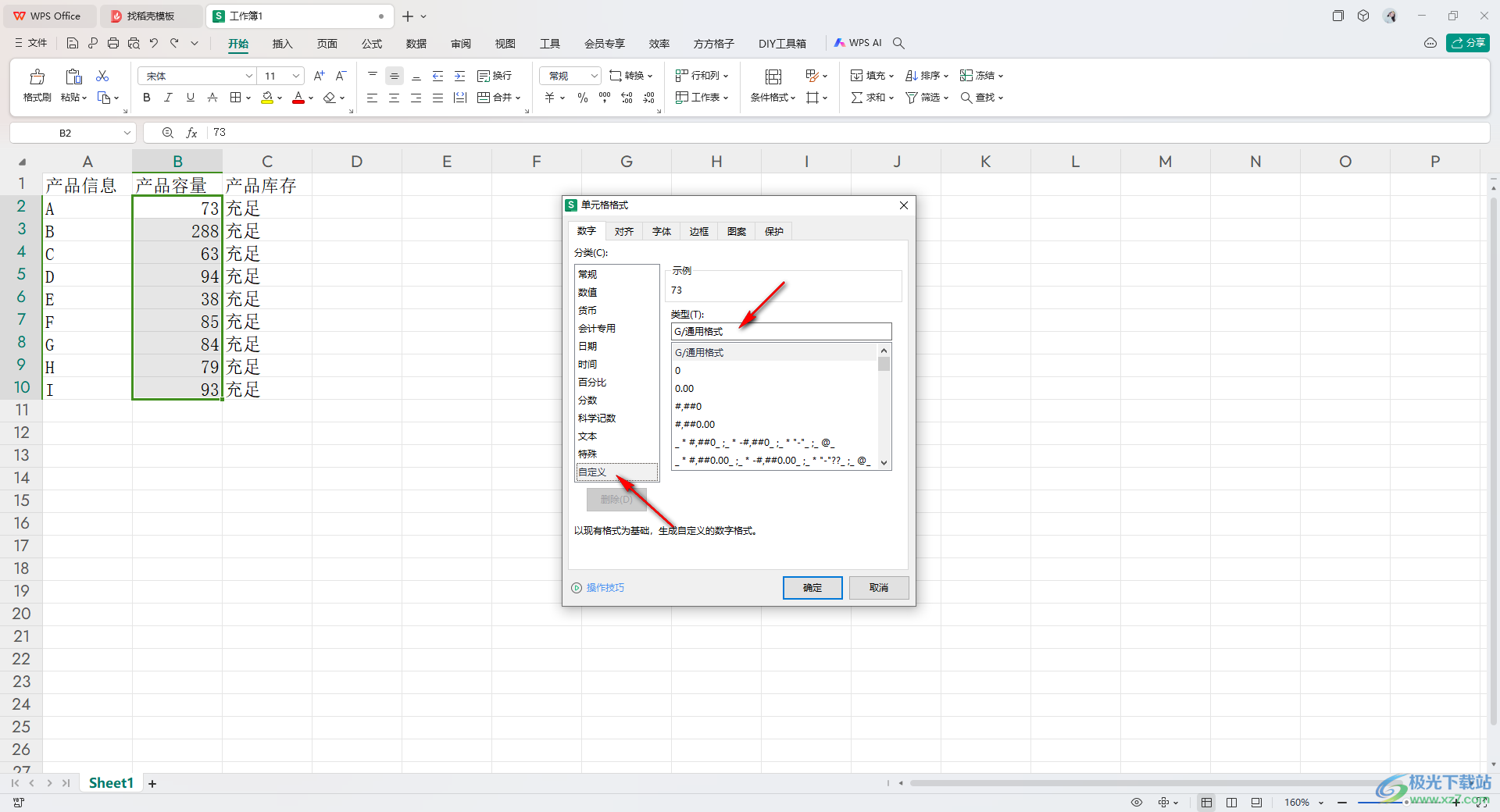The width and height of the screenshot is (1500, 812).
Task: Open the number format dropdown
Action: (x=594, y=76)
